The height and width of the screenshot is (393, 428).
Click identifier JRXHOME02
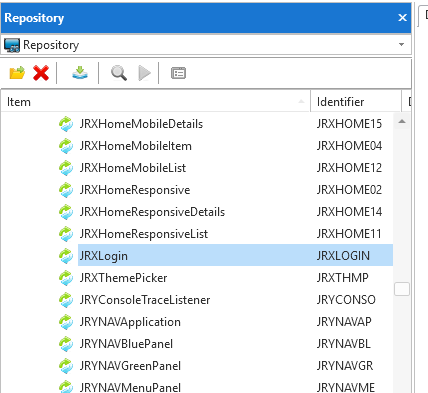[x=349, y=190]
